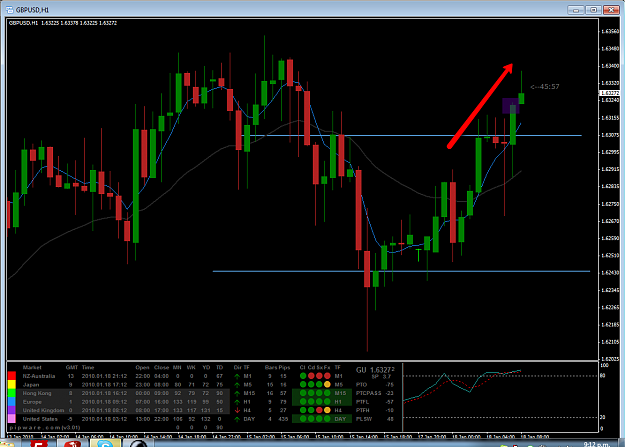Click the GBPUSD,H1 OHLC text in the chart corner
The width and height of the screenshot is (625, 447).
point(63,23)
